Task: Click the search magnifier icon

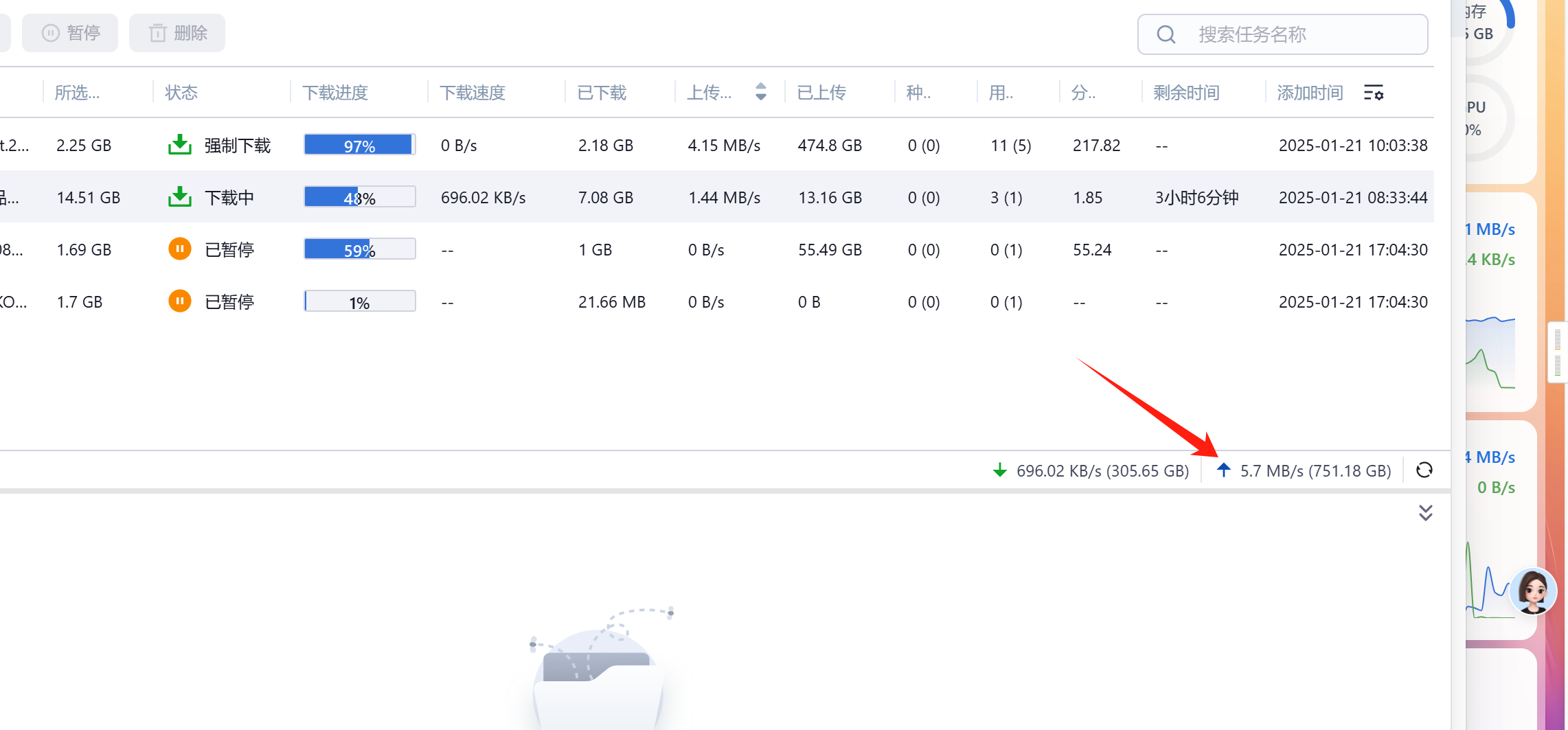Action: 1166,34
